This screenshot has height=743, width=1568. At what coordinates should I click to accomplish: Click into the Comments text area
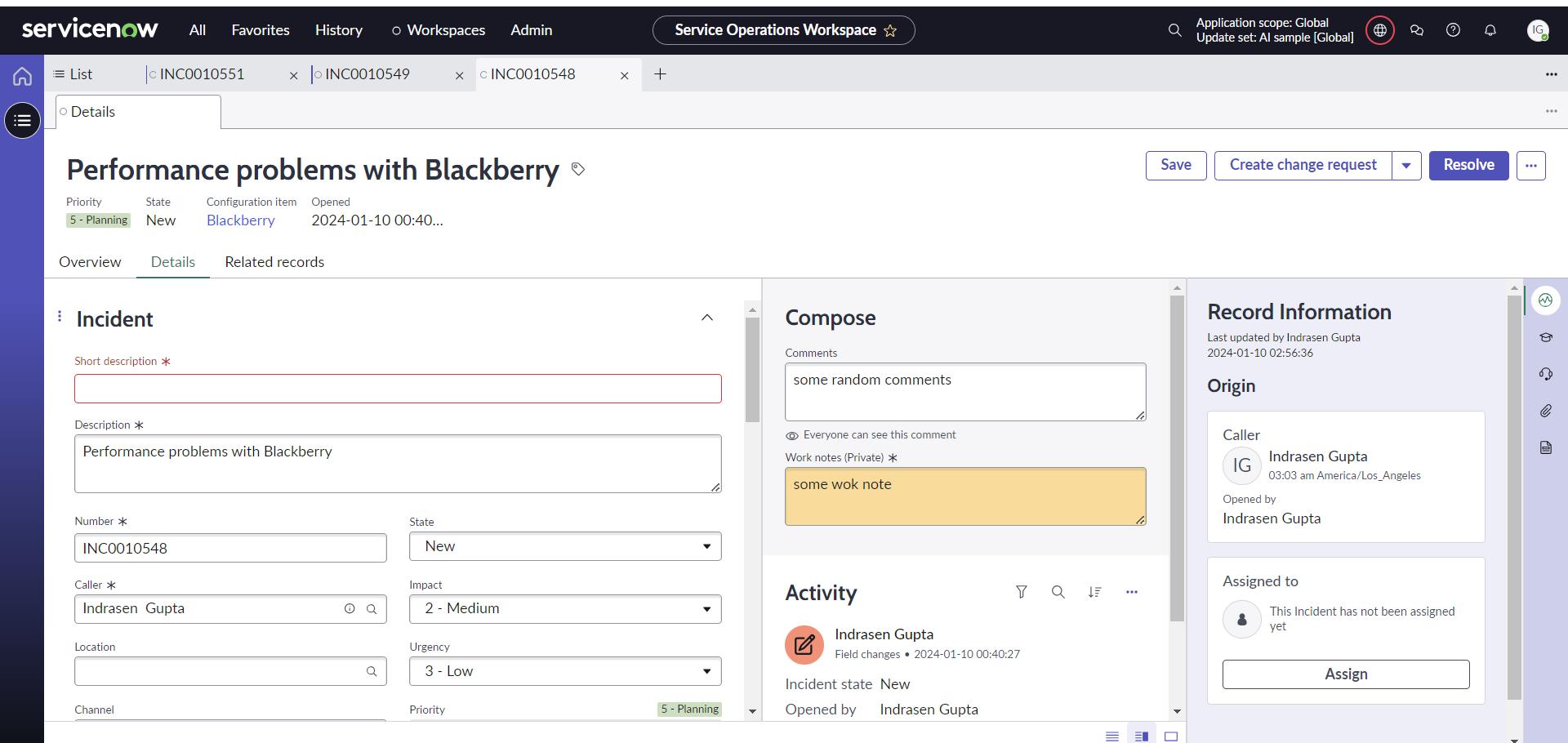click(965, 393)
